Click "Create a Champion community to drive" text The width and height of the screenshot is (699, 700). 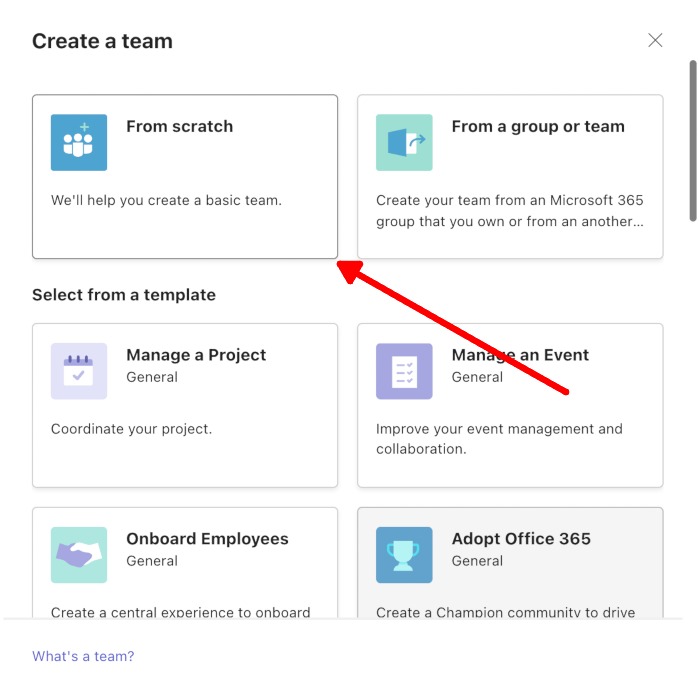click(505, 612)
